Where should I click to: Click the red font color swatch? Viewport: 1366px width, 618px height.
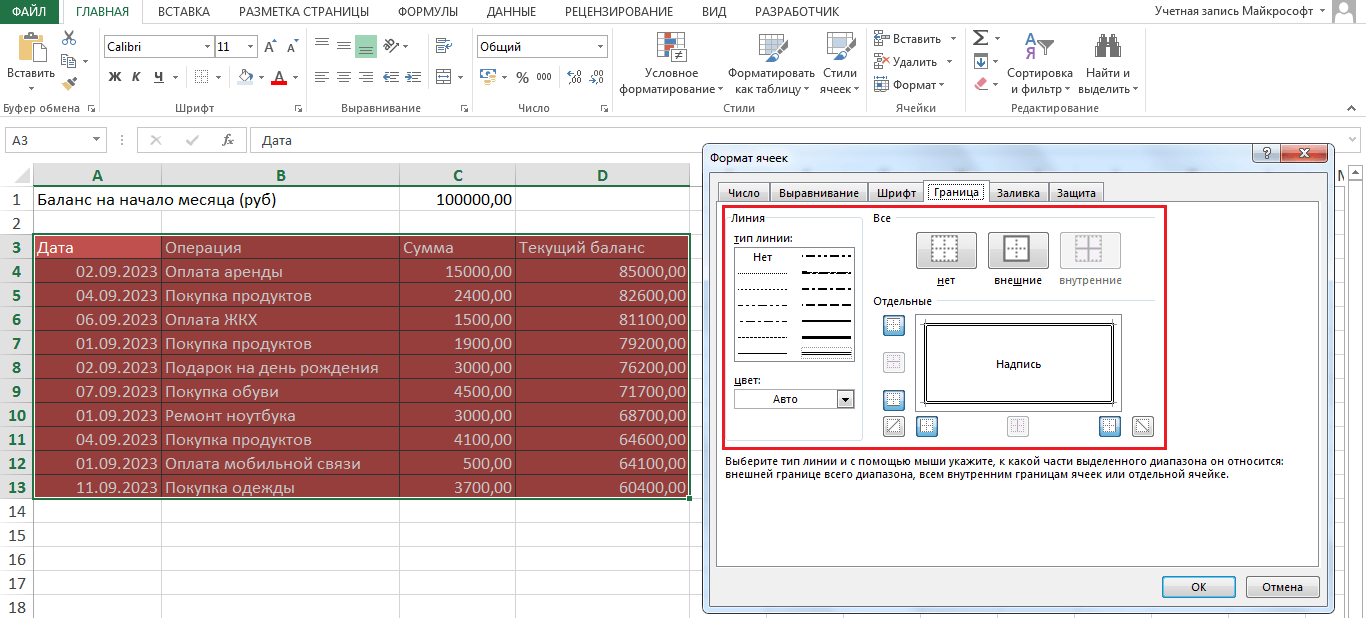click(279, 78)
